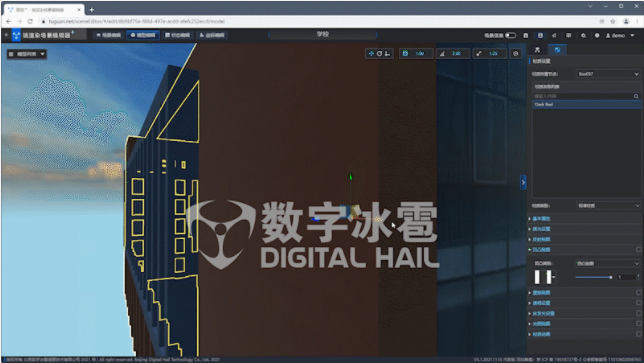This screenshot has height=363, width=644.
Task: Click the blue application logo icon
Action: pos(16,35)
